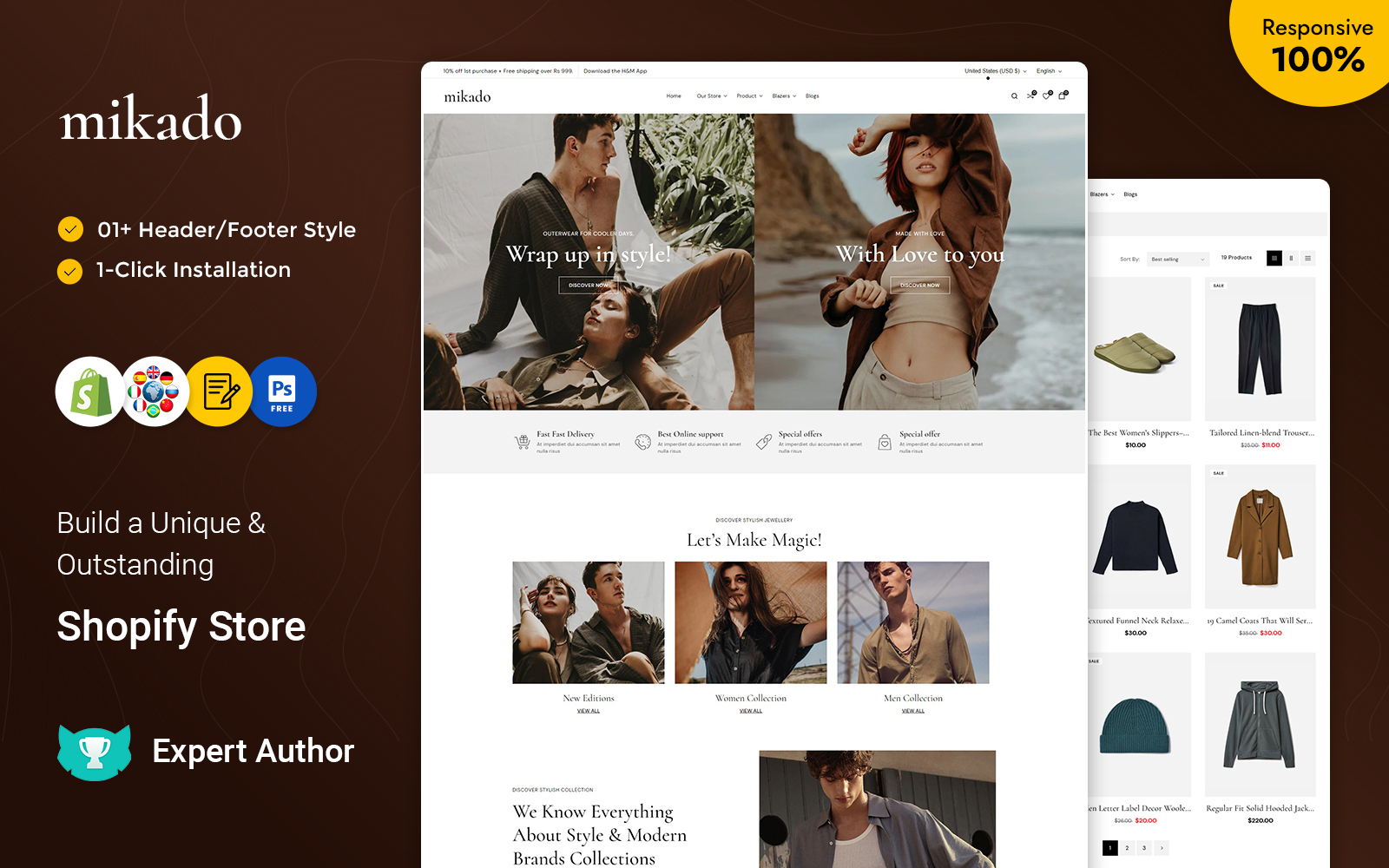Click the Expert Author trophy badge
This screenshot has width=1389, height=868.
coord(95,752)
